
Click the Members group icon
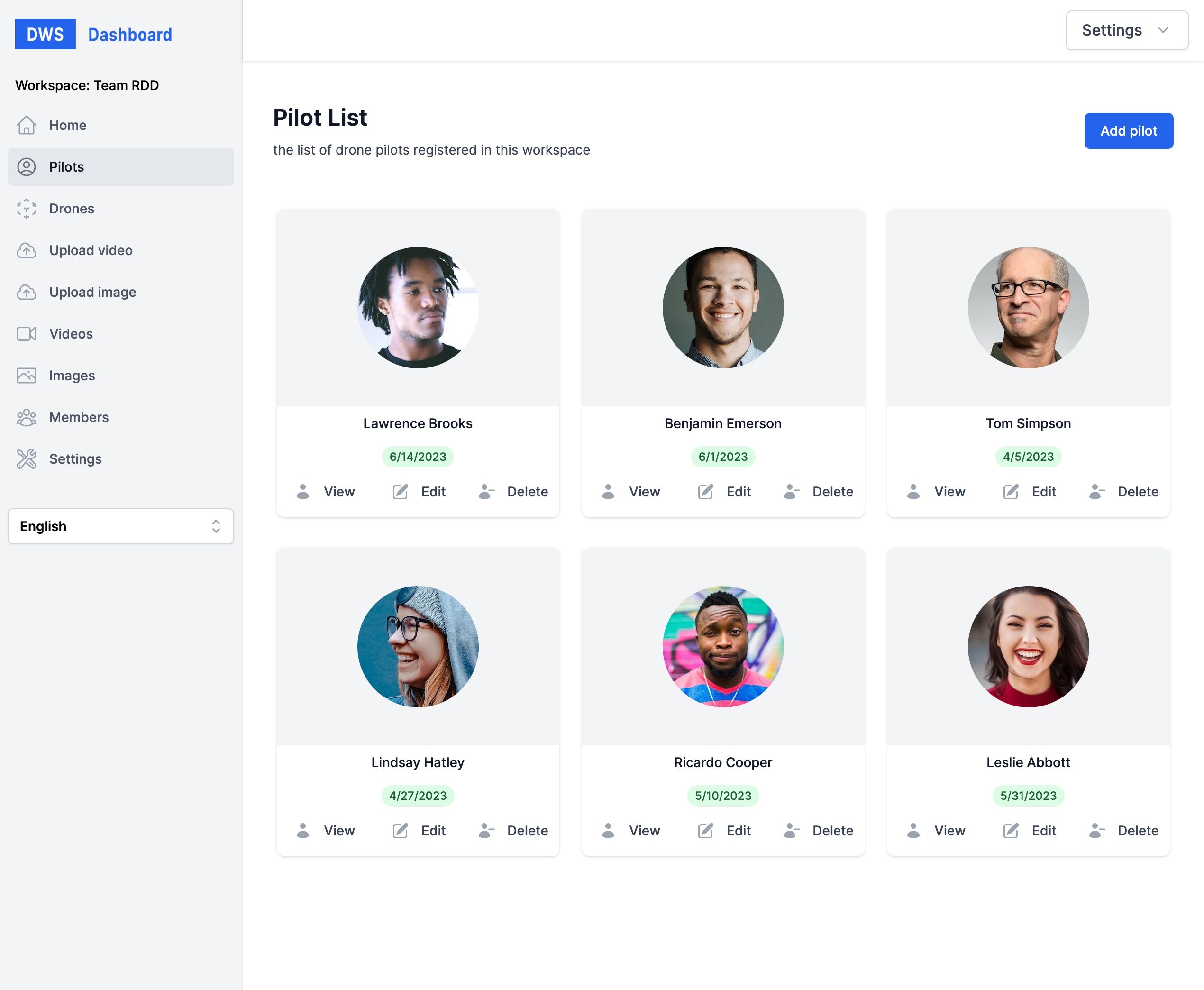26,417
